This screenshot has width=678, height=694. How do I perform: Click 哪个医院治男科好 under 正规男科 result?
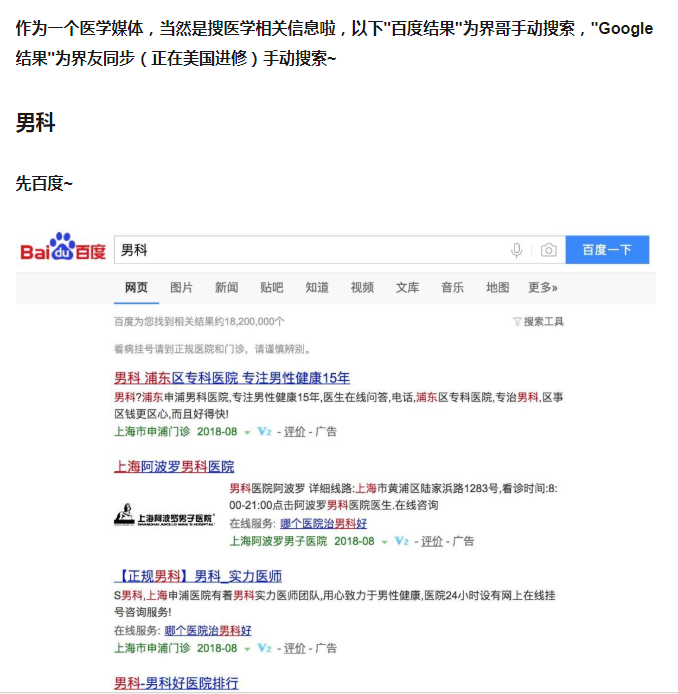pyautogui.click(x=208, y=630)
